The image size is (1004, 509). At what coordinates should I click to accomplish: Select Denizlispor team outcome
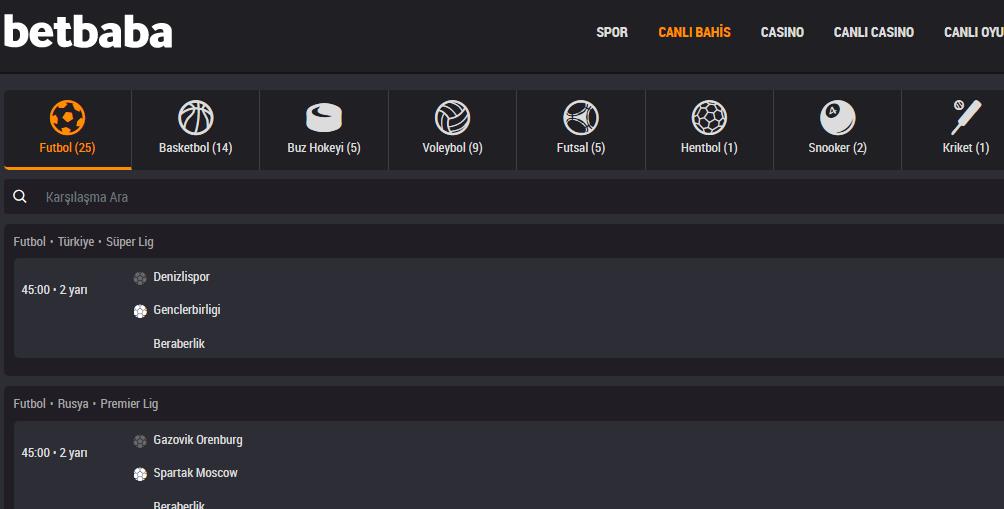pos(181,277)
